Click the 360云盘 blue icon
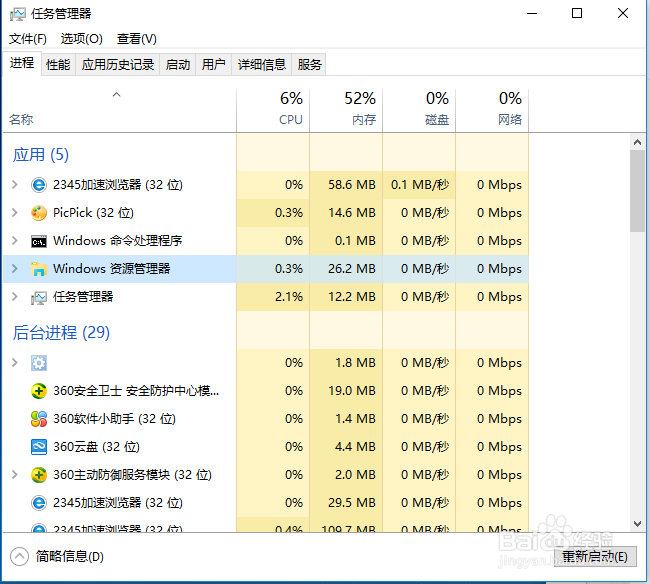The height and width of the screenshot is (584, 650). 39,447
